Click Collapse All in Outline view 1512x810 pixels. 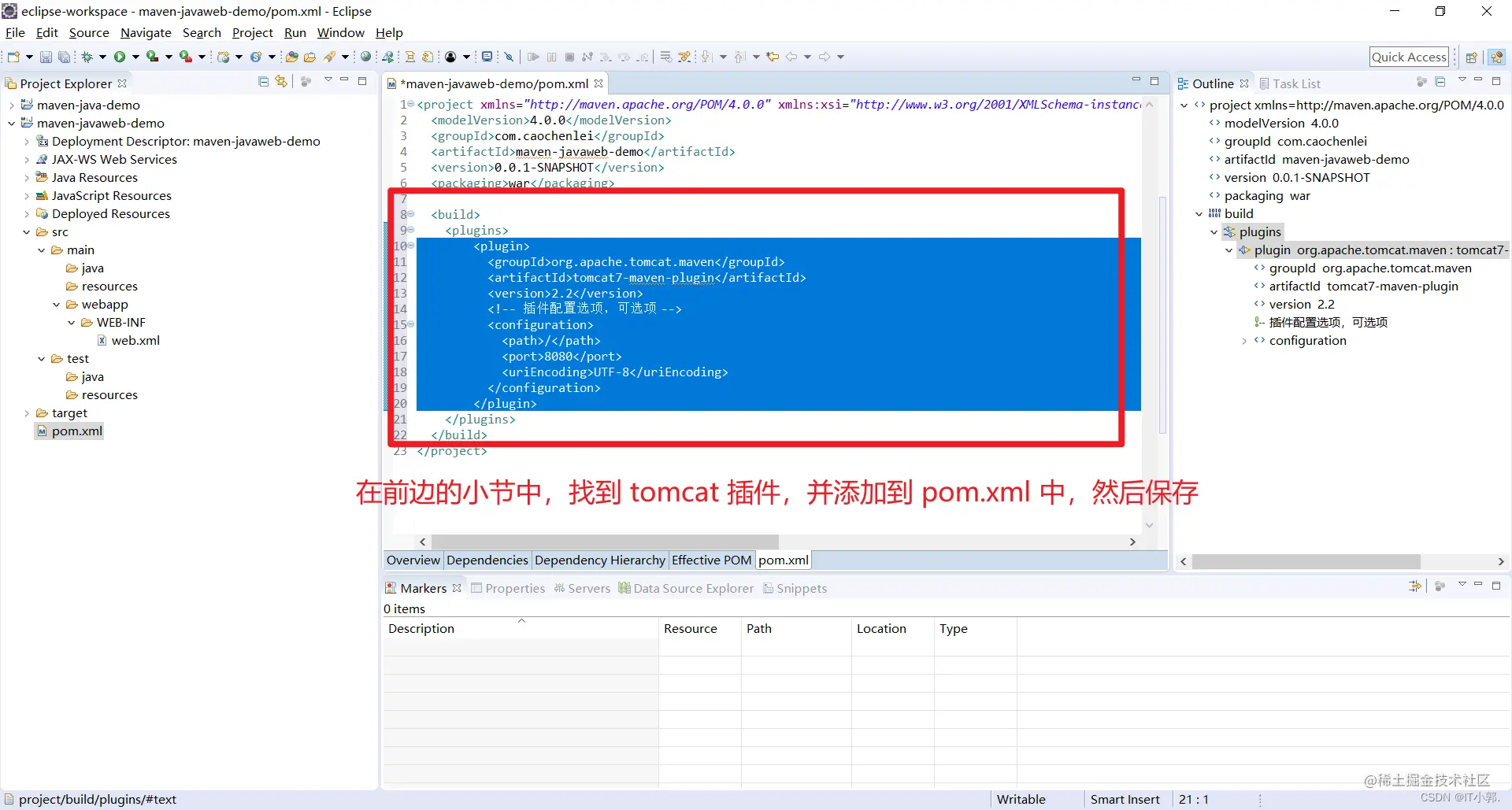1440,82
